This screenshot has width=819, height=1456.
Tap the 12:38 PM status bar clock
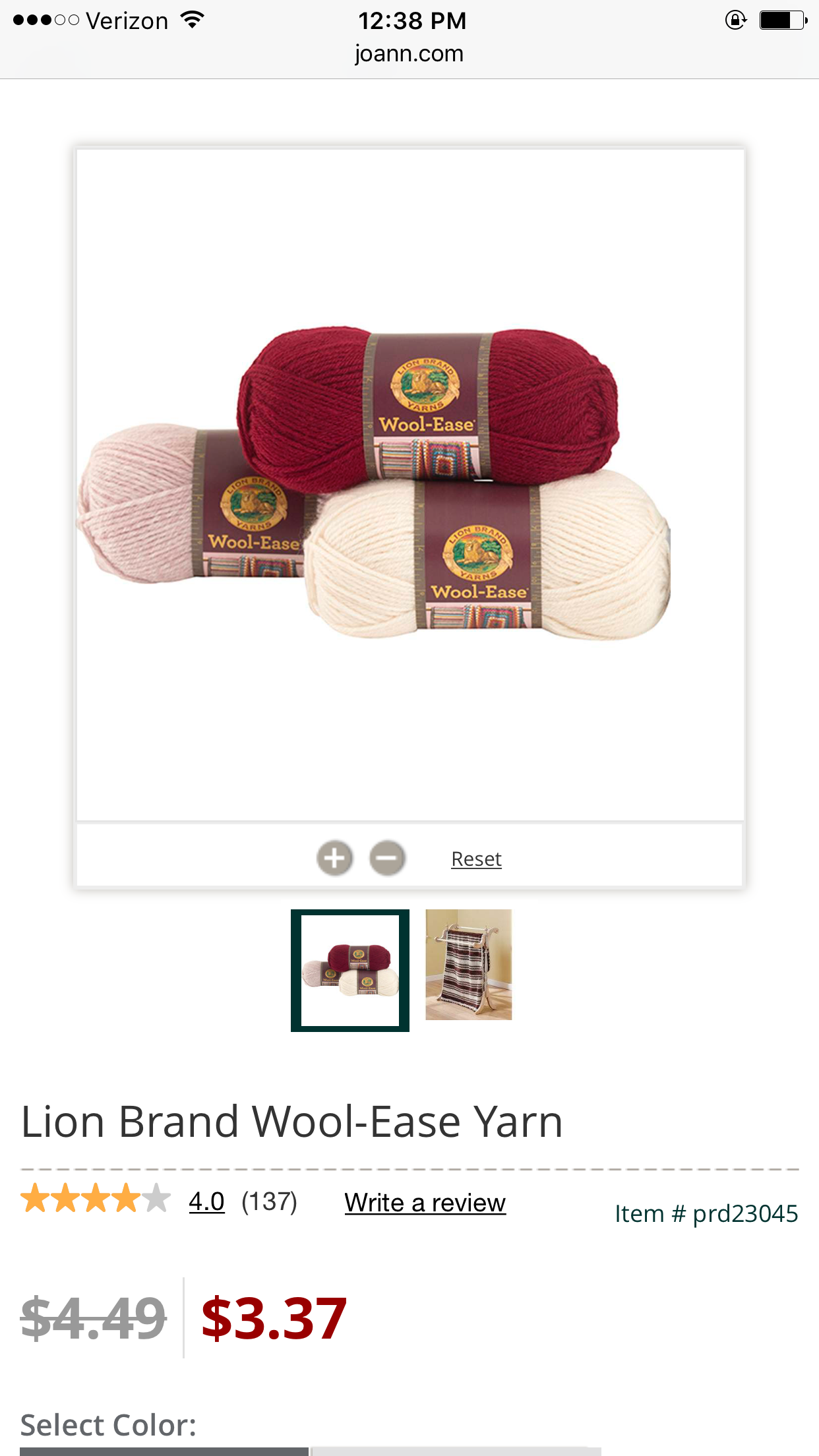(x=412, y=20)
